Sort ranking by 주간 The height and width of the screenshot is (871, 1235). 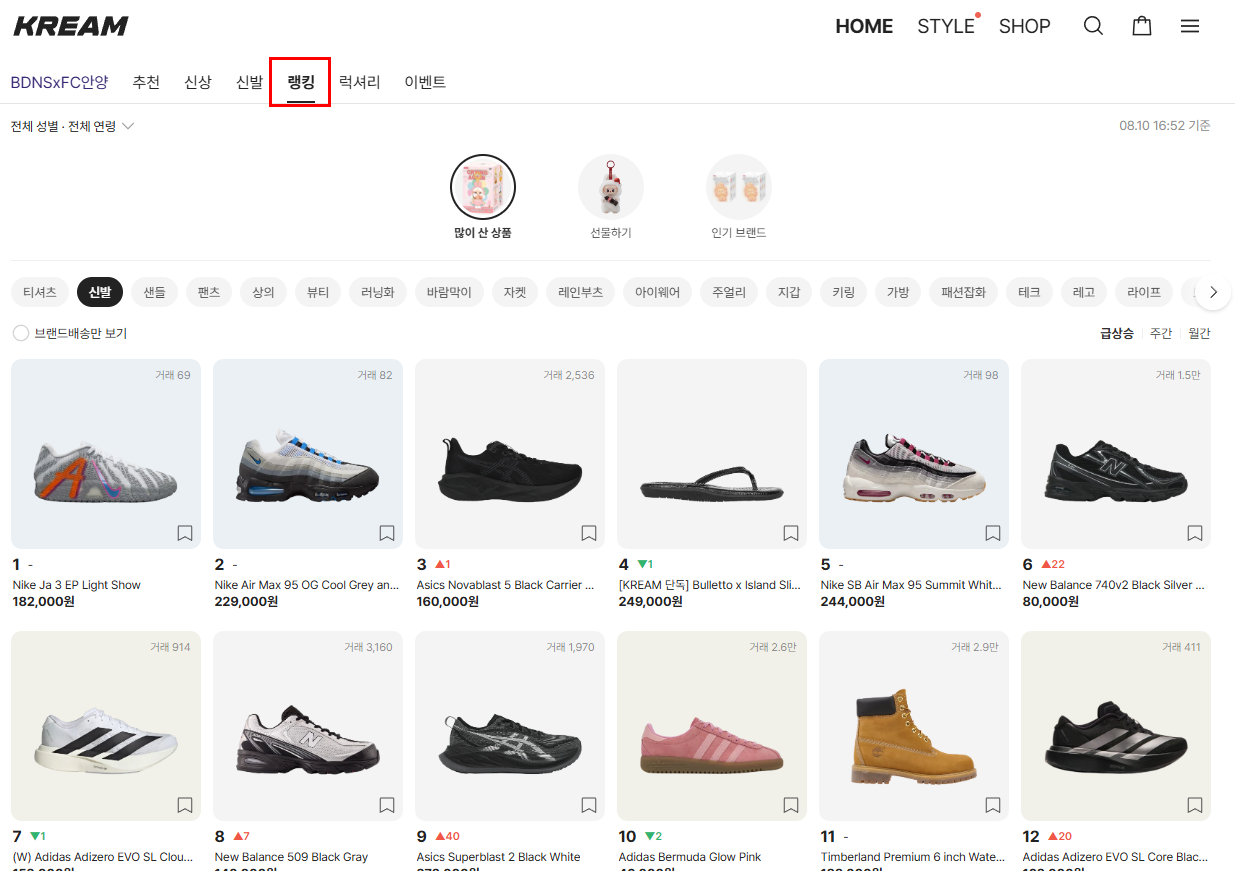coord(1161,333)
